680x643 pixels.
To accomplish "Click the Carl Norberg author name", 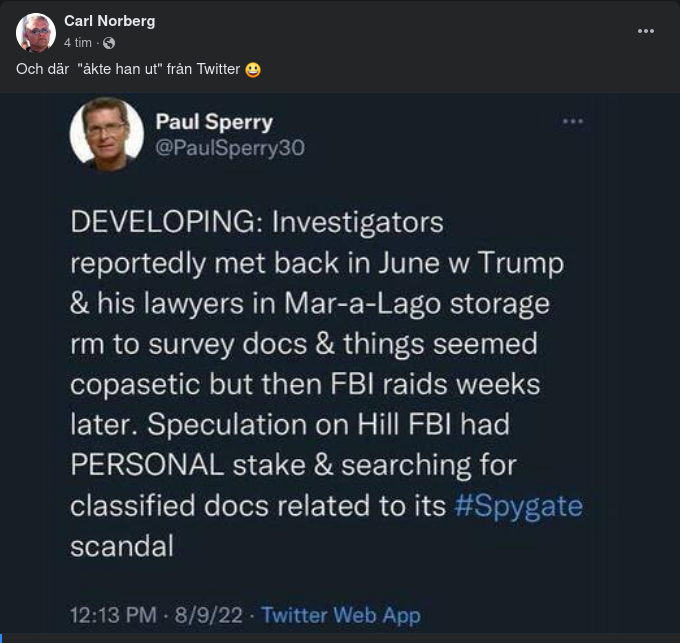I will [x=109, y=21].
